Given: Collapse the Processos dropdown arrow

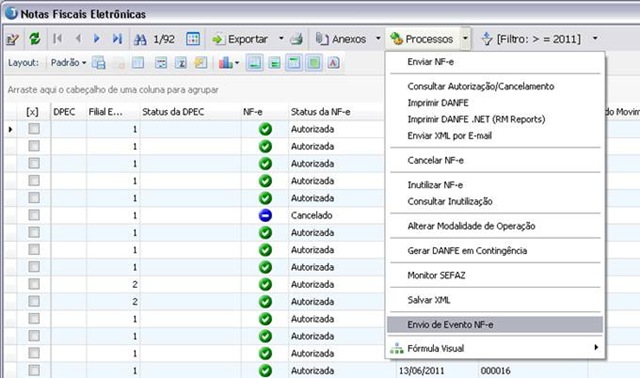Looking at the screenshot, I should coord(465,38).
